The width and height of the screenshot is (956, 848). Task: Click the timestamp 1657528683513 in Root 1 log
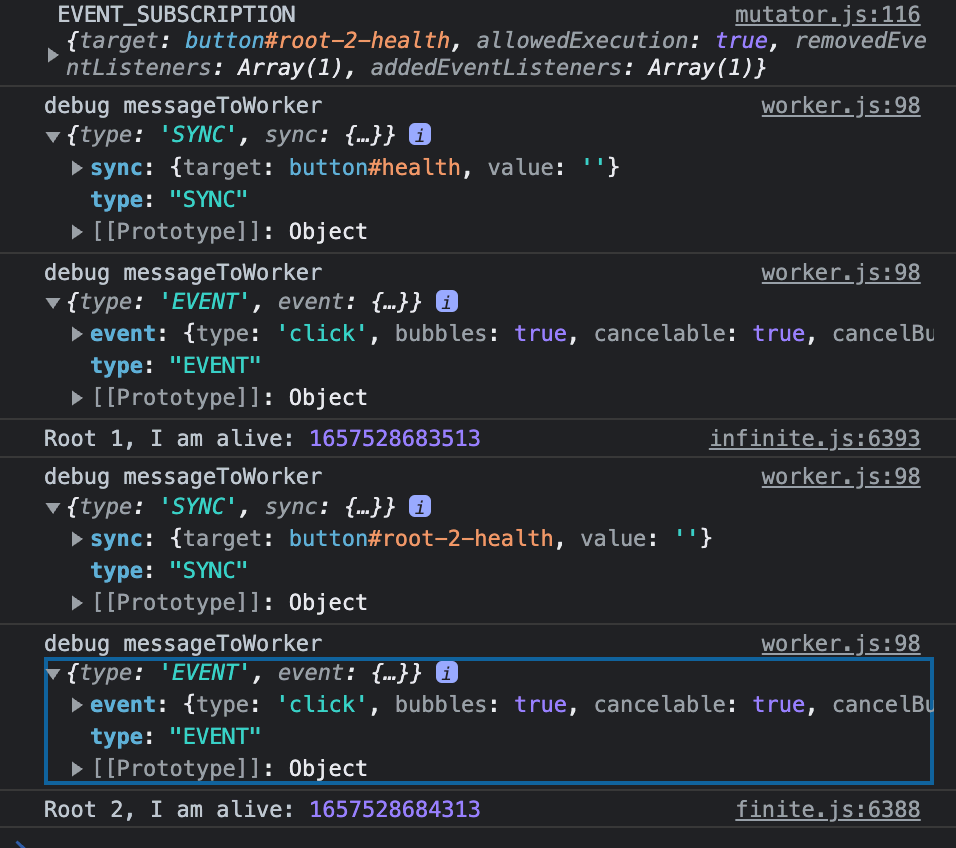pos(395,438)
